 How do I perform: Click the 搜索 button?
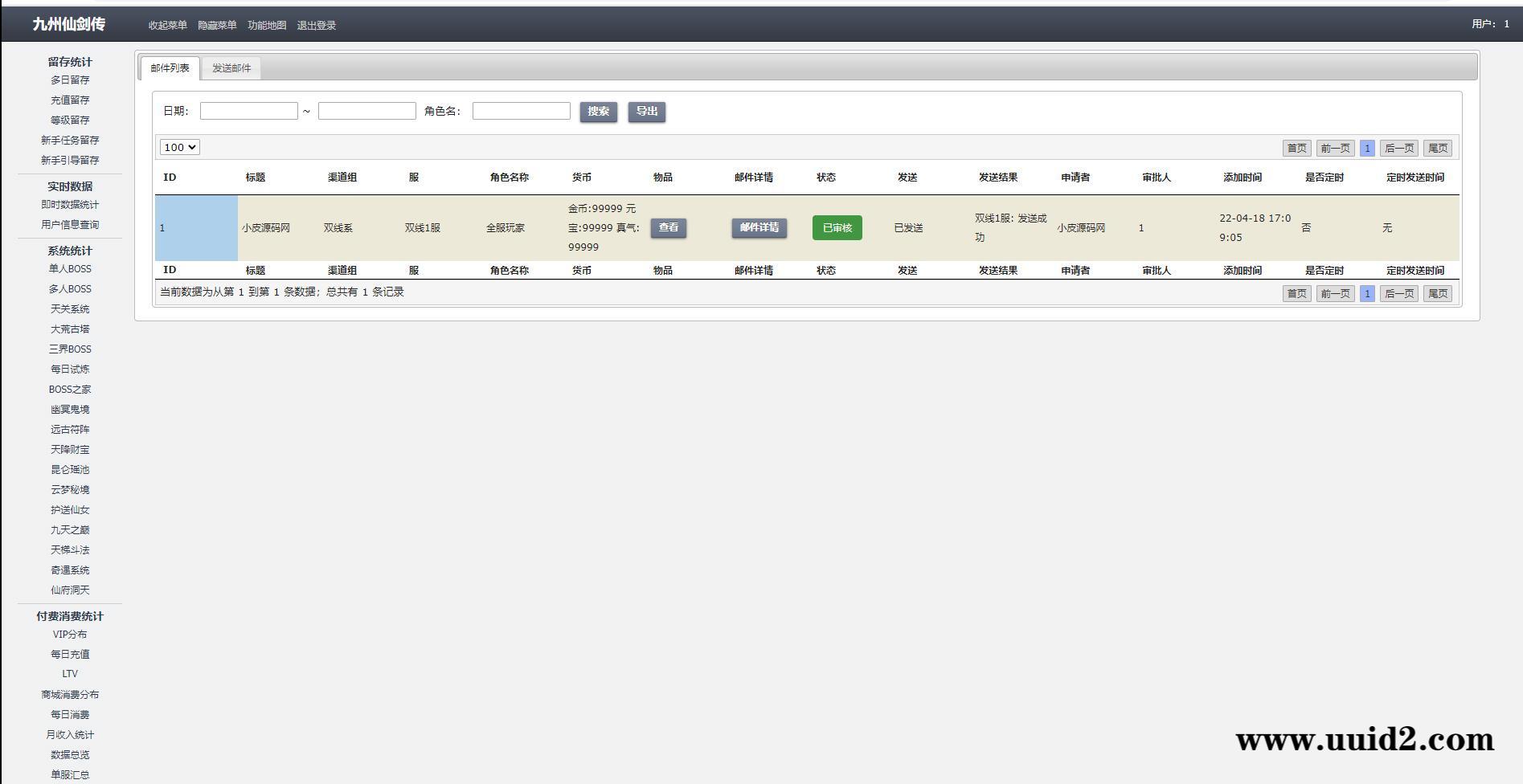pyautogui.click(x=598, y=112)
